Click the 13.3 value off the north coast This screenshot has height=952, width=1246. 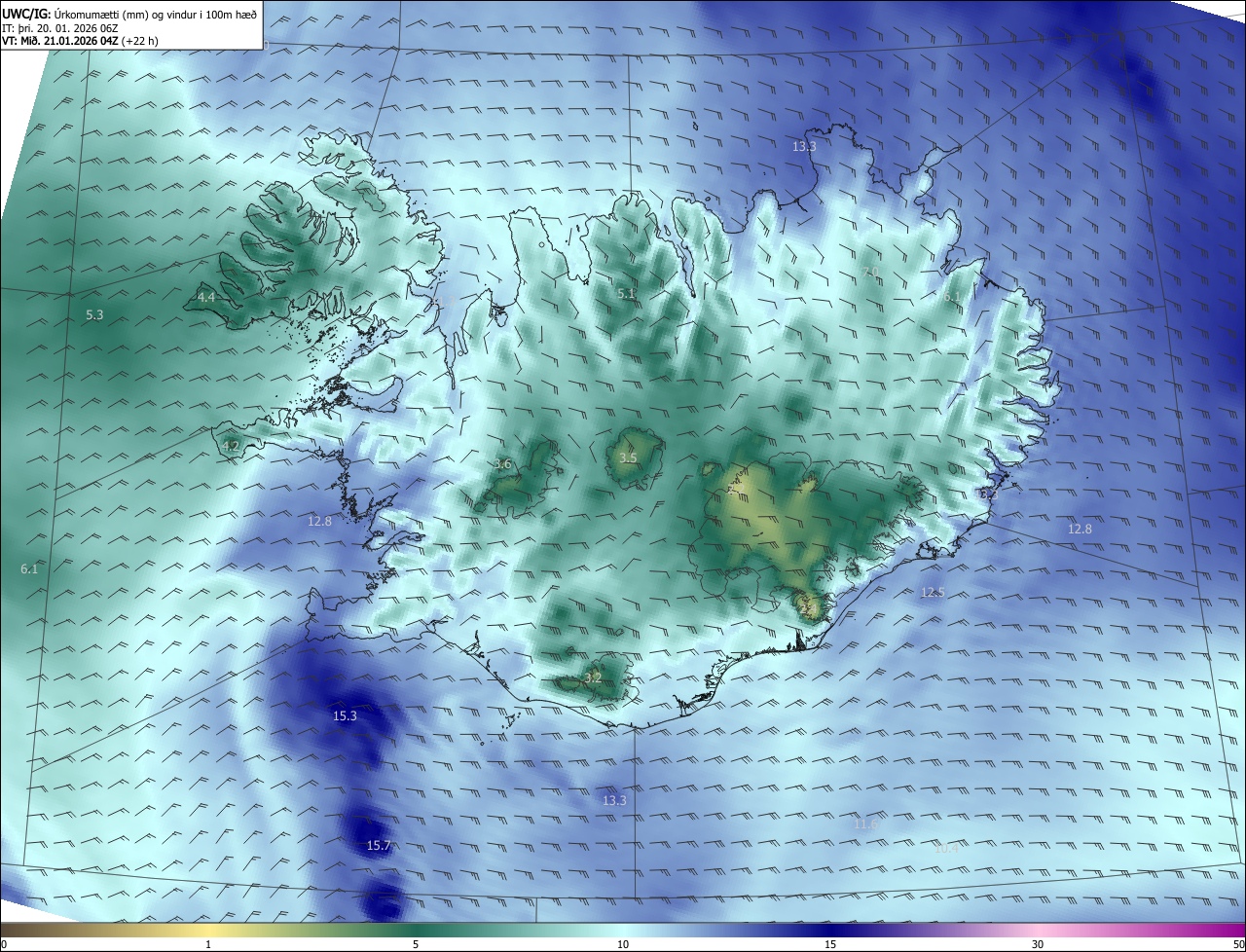804,146
